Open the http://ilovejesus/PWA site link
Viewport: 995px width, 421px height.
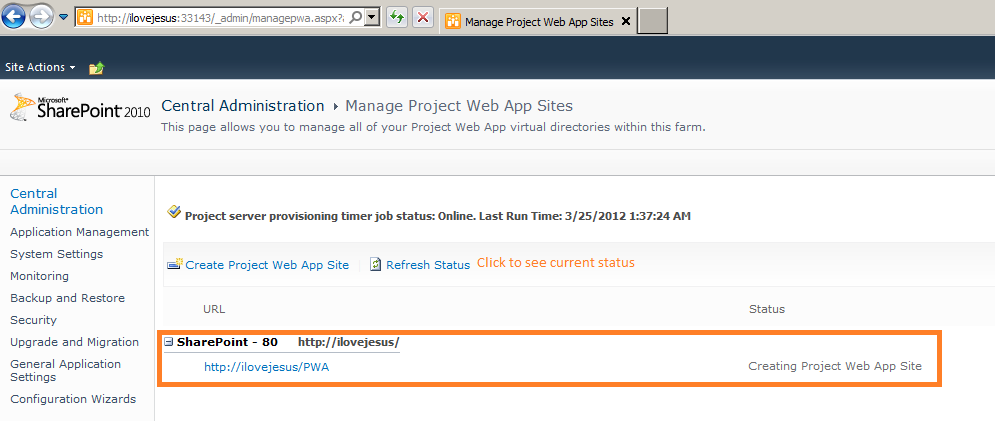click(x=267, y=366)
